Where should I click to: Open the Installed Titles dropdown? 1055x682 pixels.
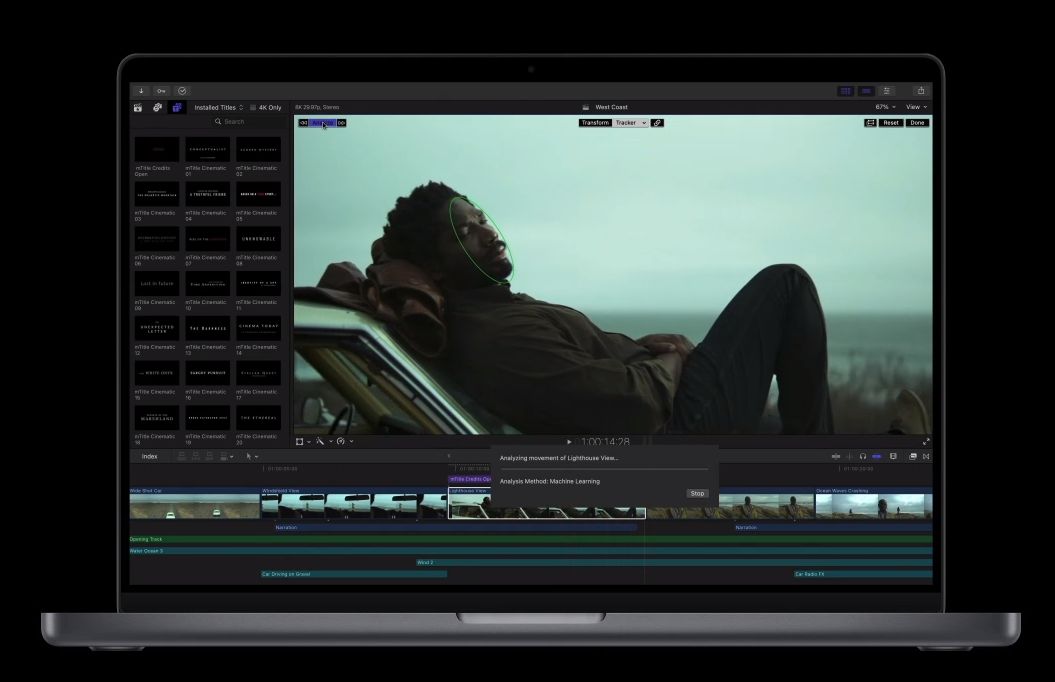218,108
